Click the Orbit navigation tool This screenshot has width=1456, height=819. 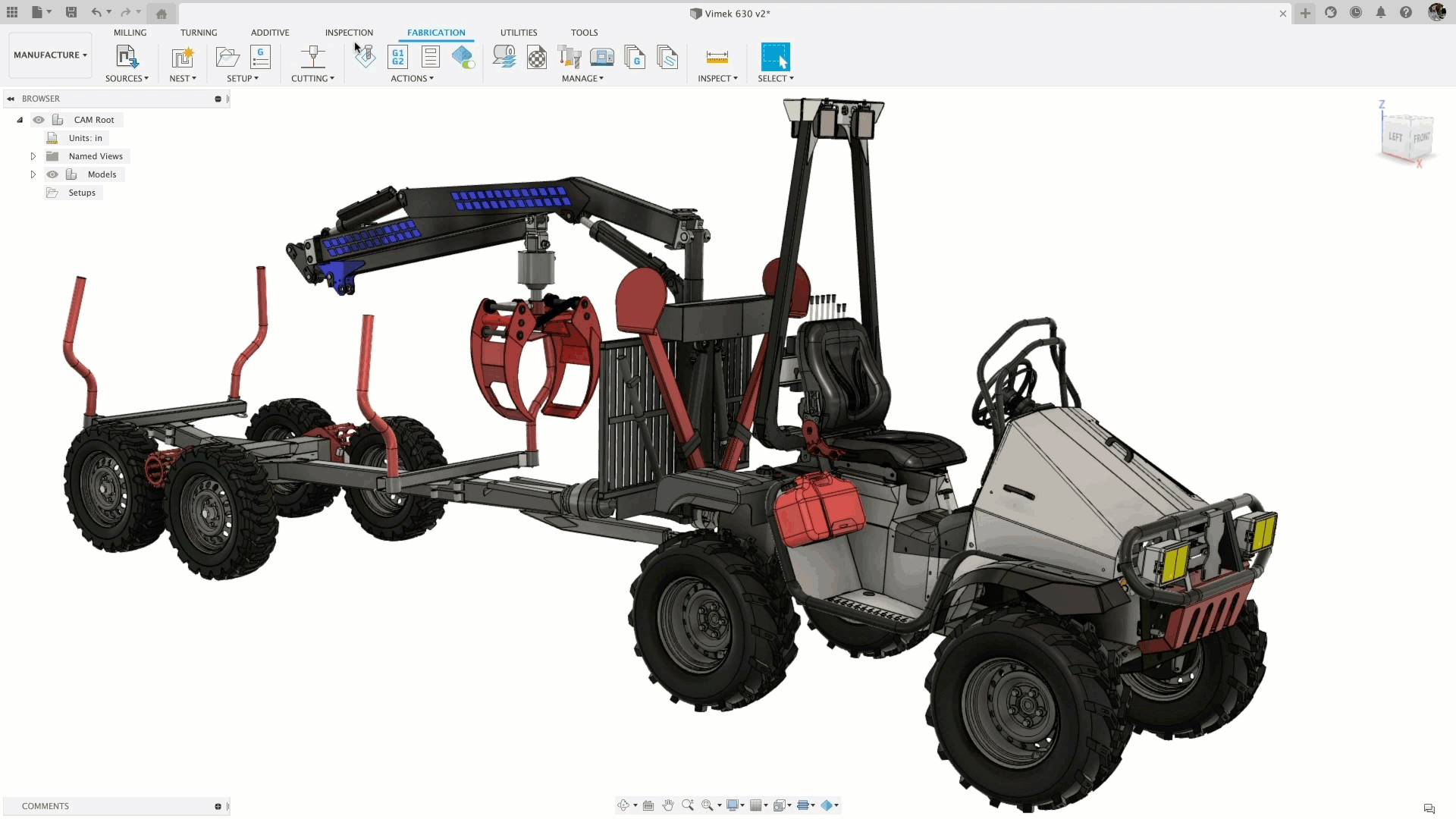click(623, 805)
